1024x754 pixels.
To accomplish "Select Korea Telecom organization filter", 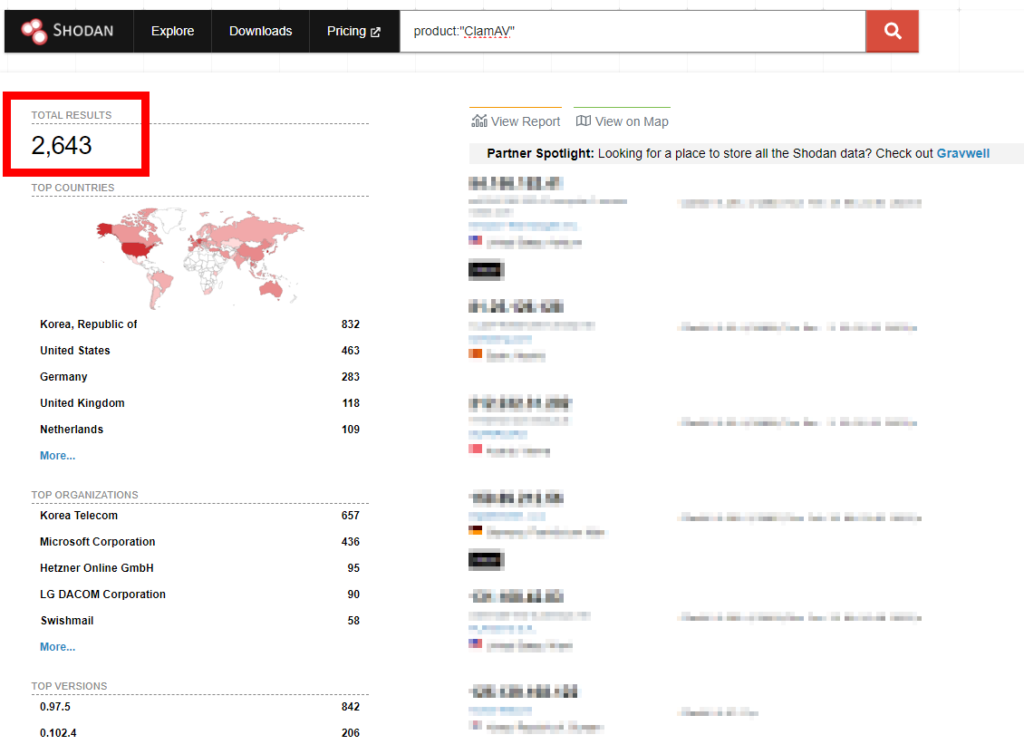I will click(78, 516).
